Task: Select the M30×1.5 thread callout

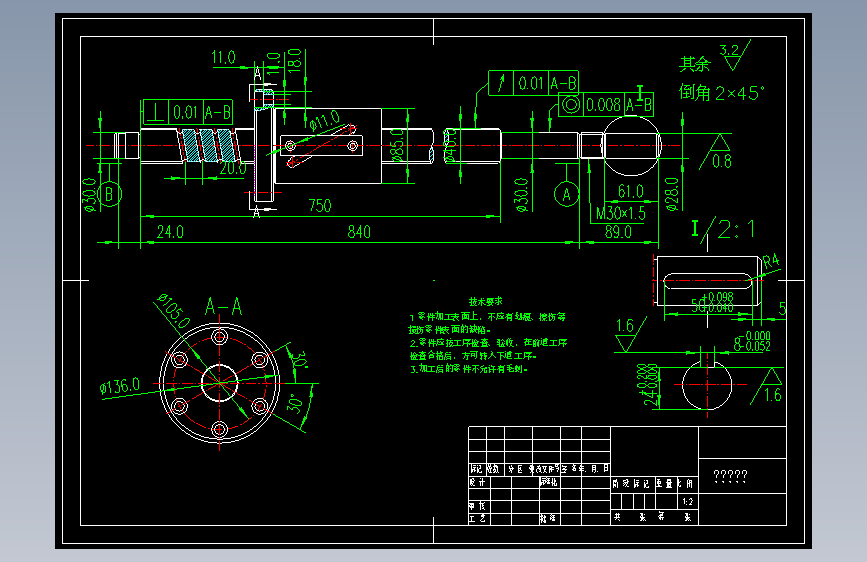Action: tap(620, 214)
